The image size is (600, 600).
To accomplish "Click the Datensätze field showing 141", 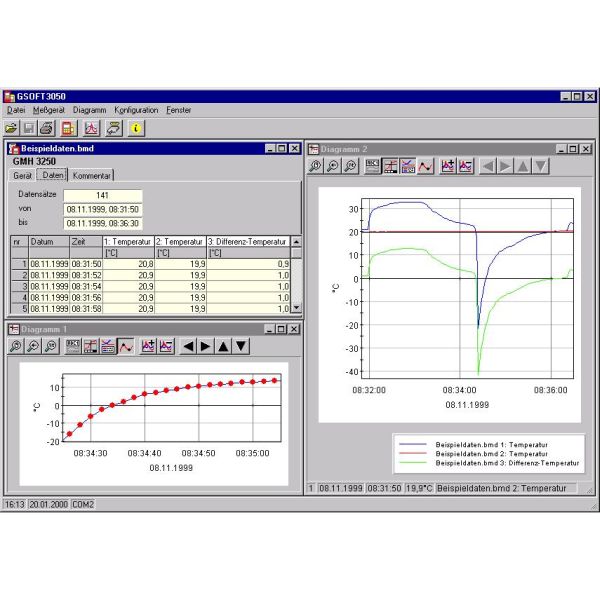I will click(x=102, y=196).
